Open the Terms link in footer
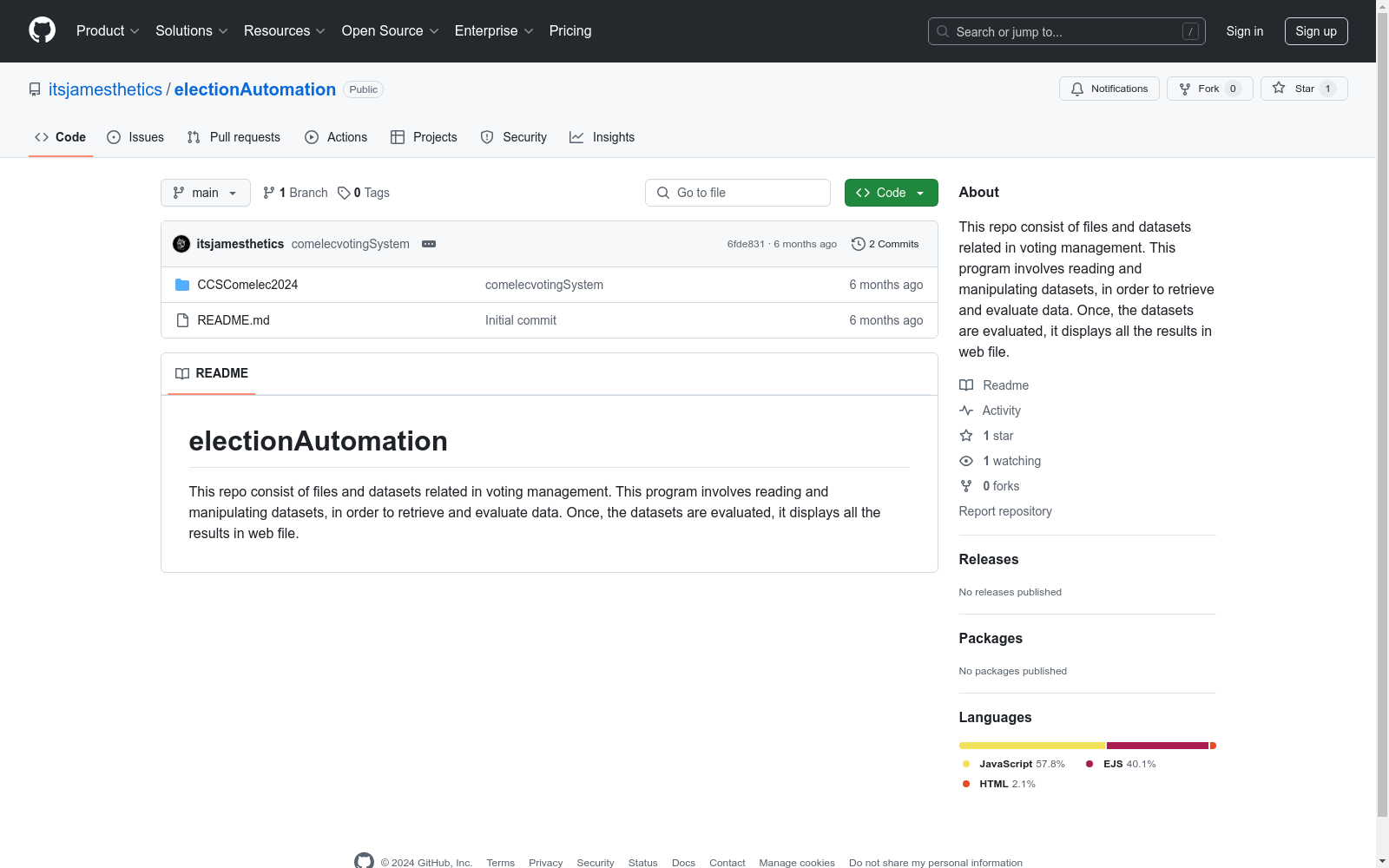 (x=501, y=863)
